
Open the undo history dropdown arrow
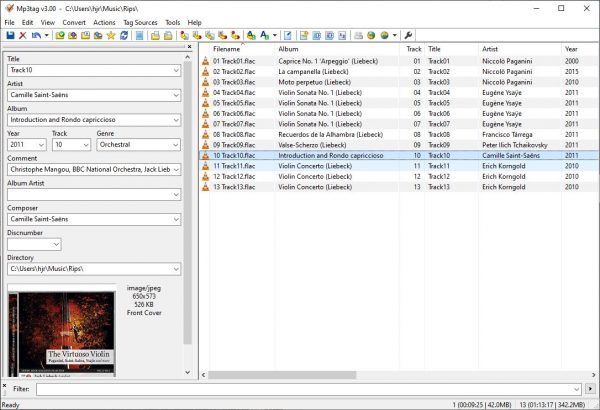[x=47, y=36]
